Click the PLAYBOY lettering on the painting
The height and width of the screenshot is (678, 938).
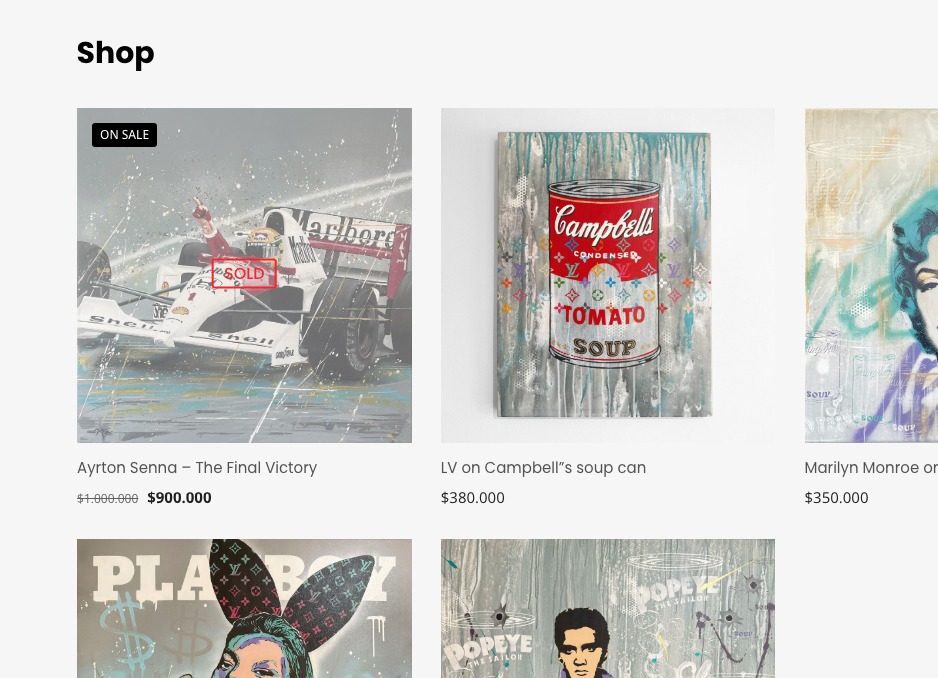(x=244, y=579)
